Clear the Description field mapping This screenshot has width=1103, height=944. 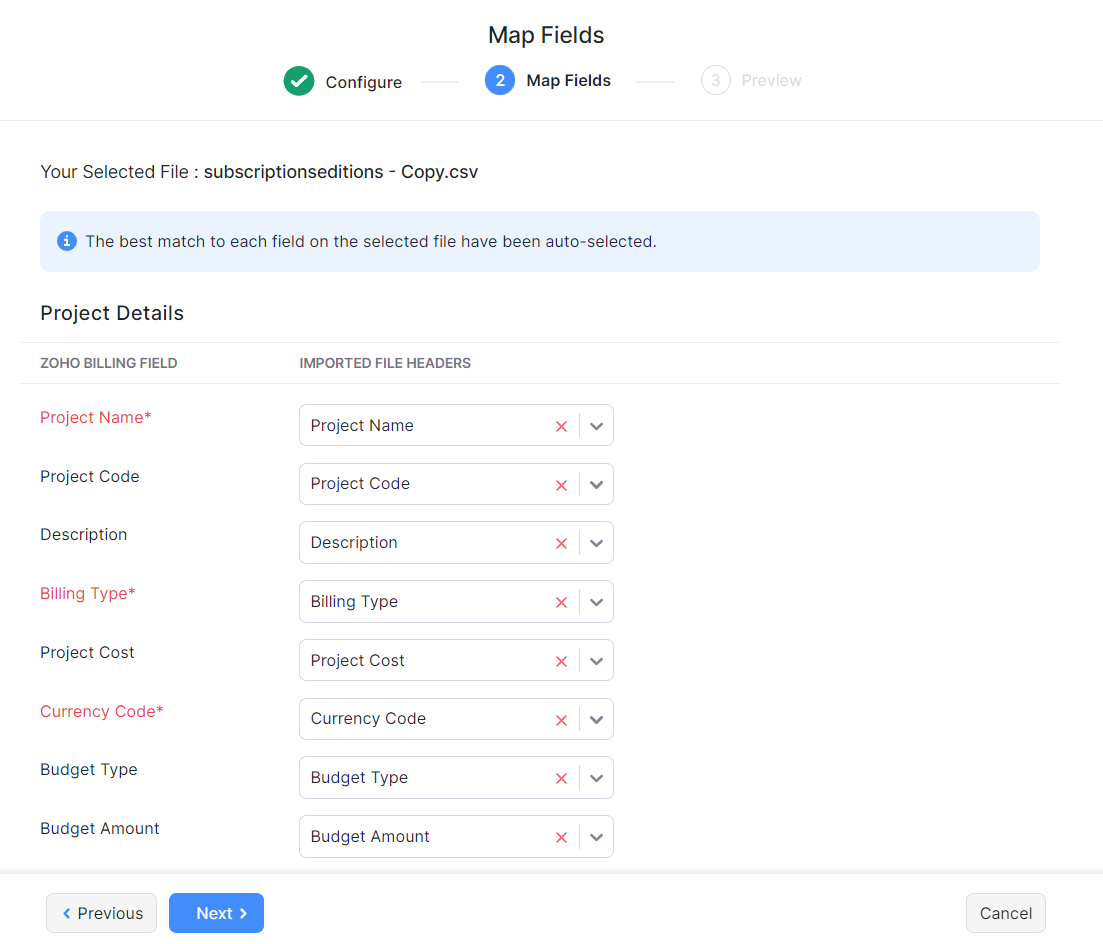point(561,543)
